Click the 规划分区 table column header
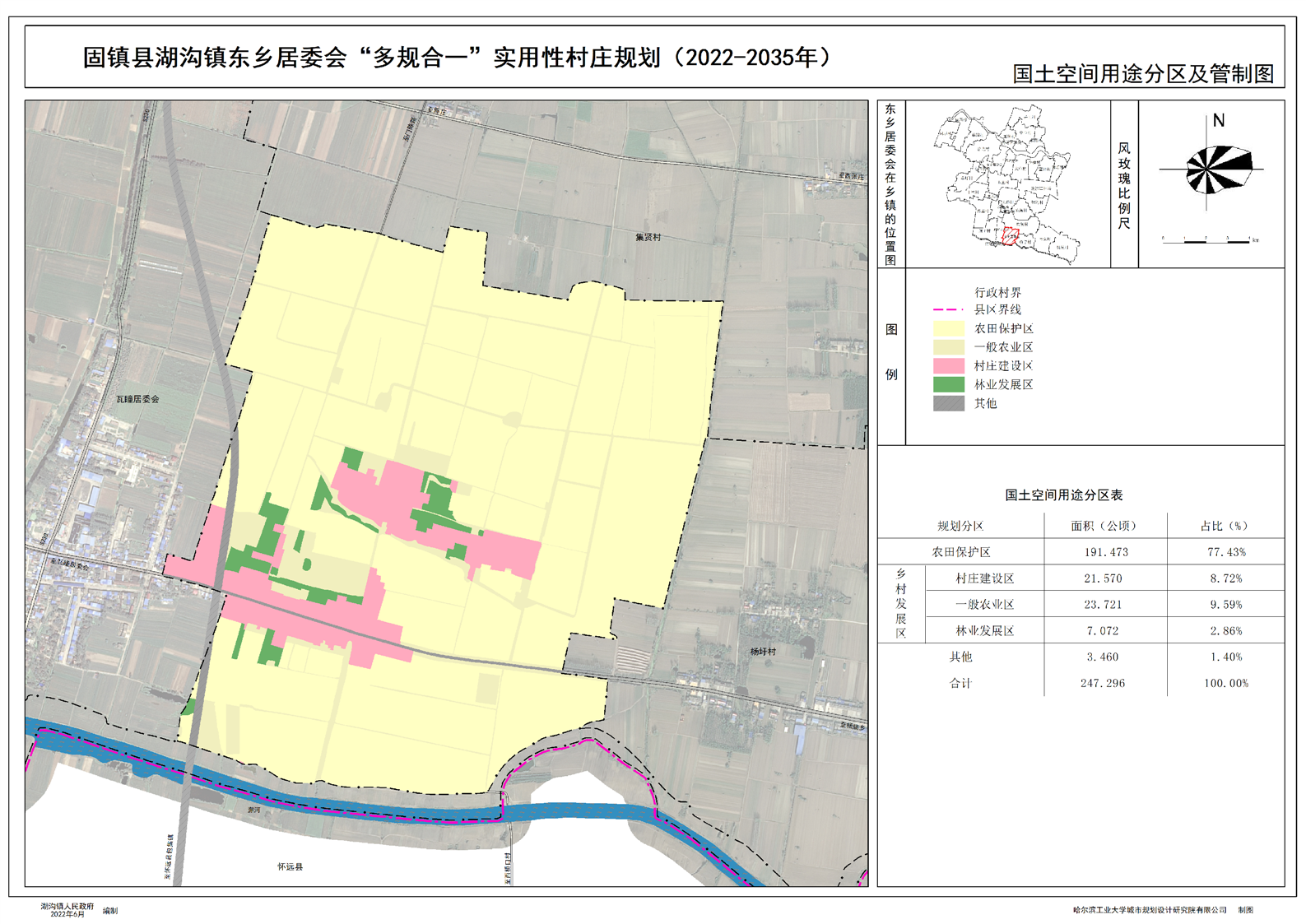Screen dimensions: 1306x924 (x=960, y=526)
